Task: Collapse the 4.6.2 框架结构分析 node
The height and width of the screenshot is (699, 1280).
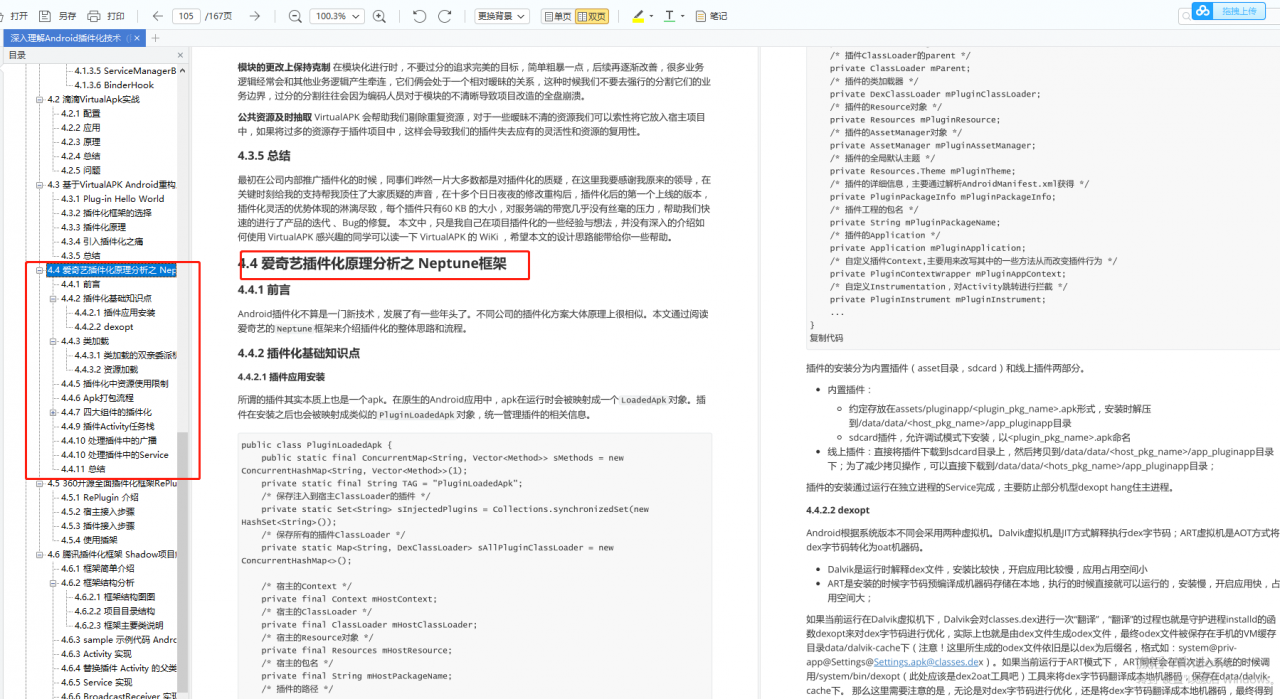Action: [x=53, y=582]
